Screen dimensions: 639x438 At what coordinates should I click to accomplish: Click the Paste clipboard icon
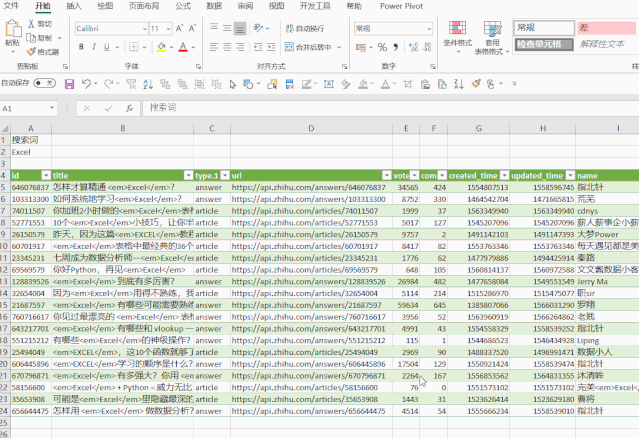click(x=13, y=29)
